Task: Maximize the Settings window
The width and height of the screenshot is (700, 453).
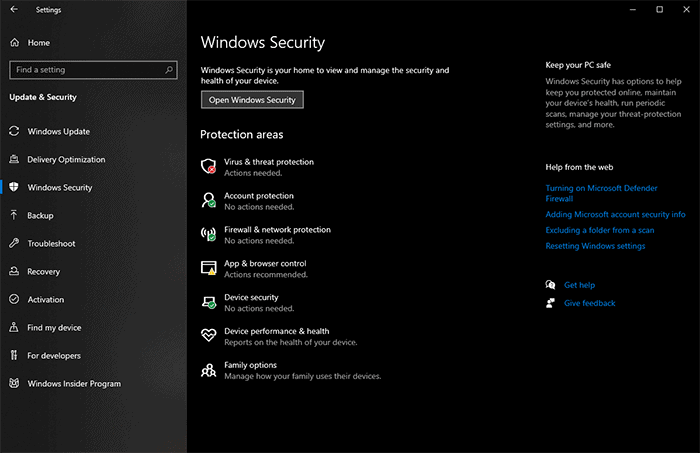Action: [659, 9]
